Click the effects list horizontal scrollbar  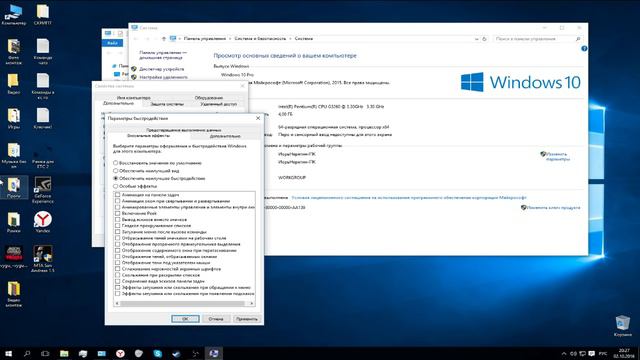[x=184, y=303]
